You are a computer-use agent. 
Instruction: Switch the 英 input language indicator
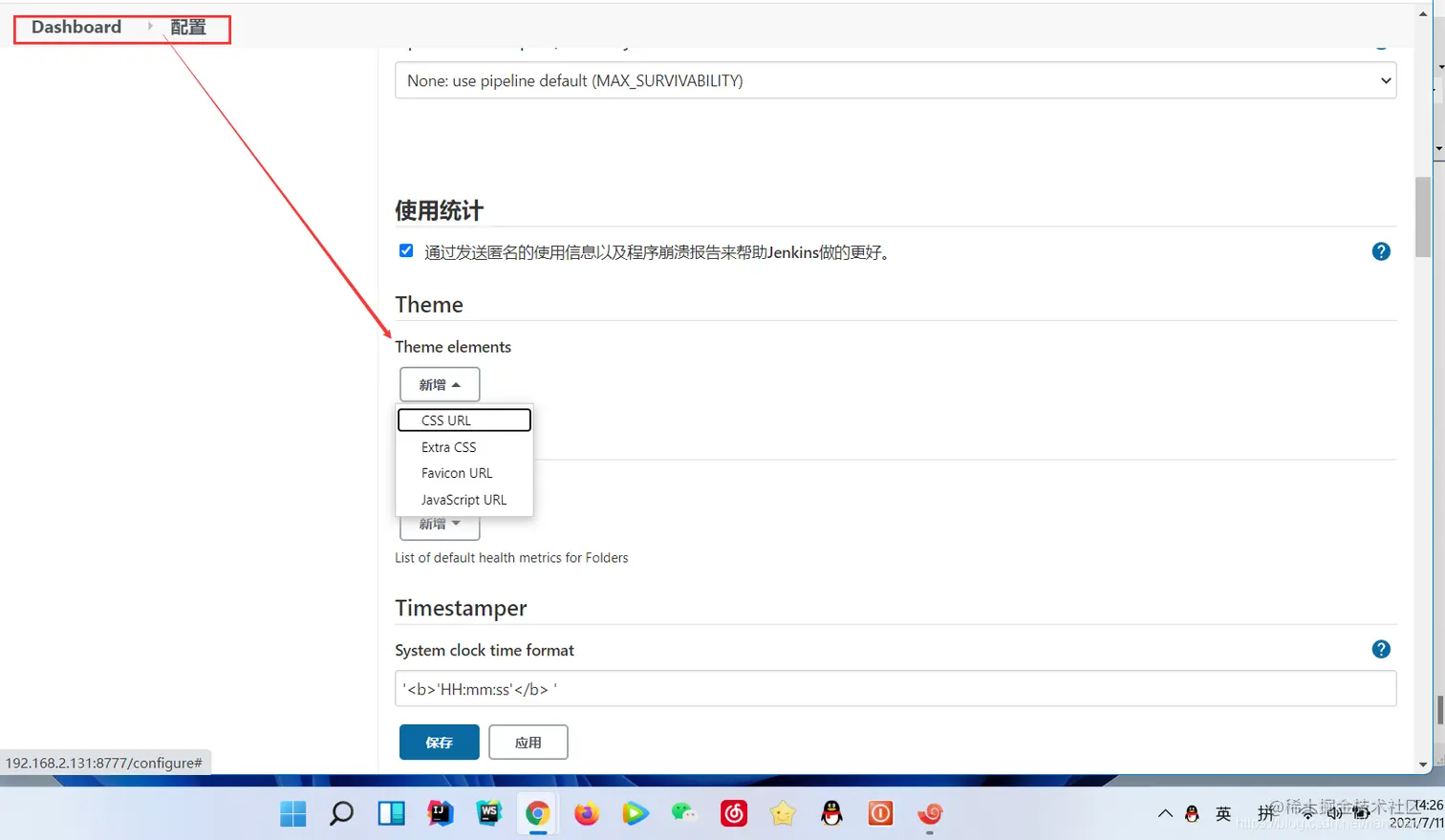pos(1223,814)
